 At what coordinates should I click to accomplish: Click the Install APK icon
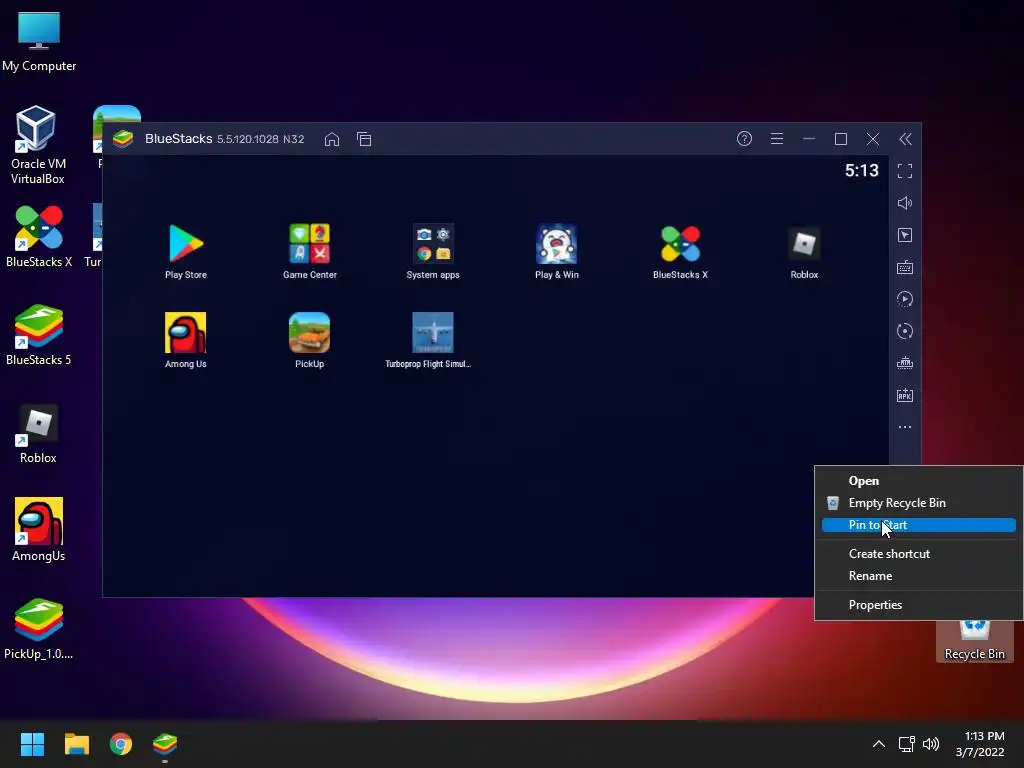tap(904, 395)
